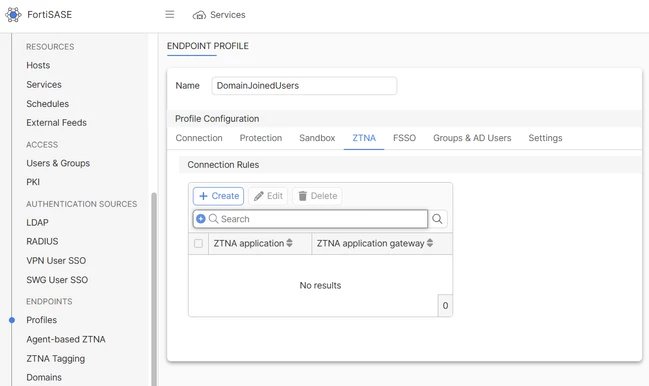Switch to the Protection tab
The image size is (649, 386).
click(261, 138)
